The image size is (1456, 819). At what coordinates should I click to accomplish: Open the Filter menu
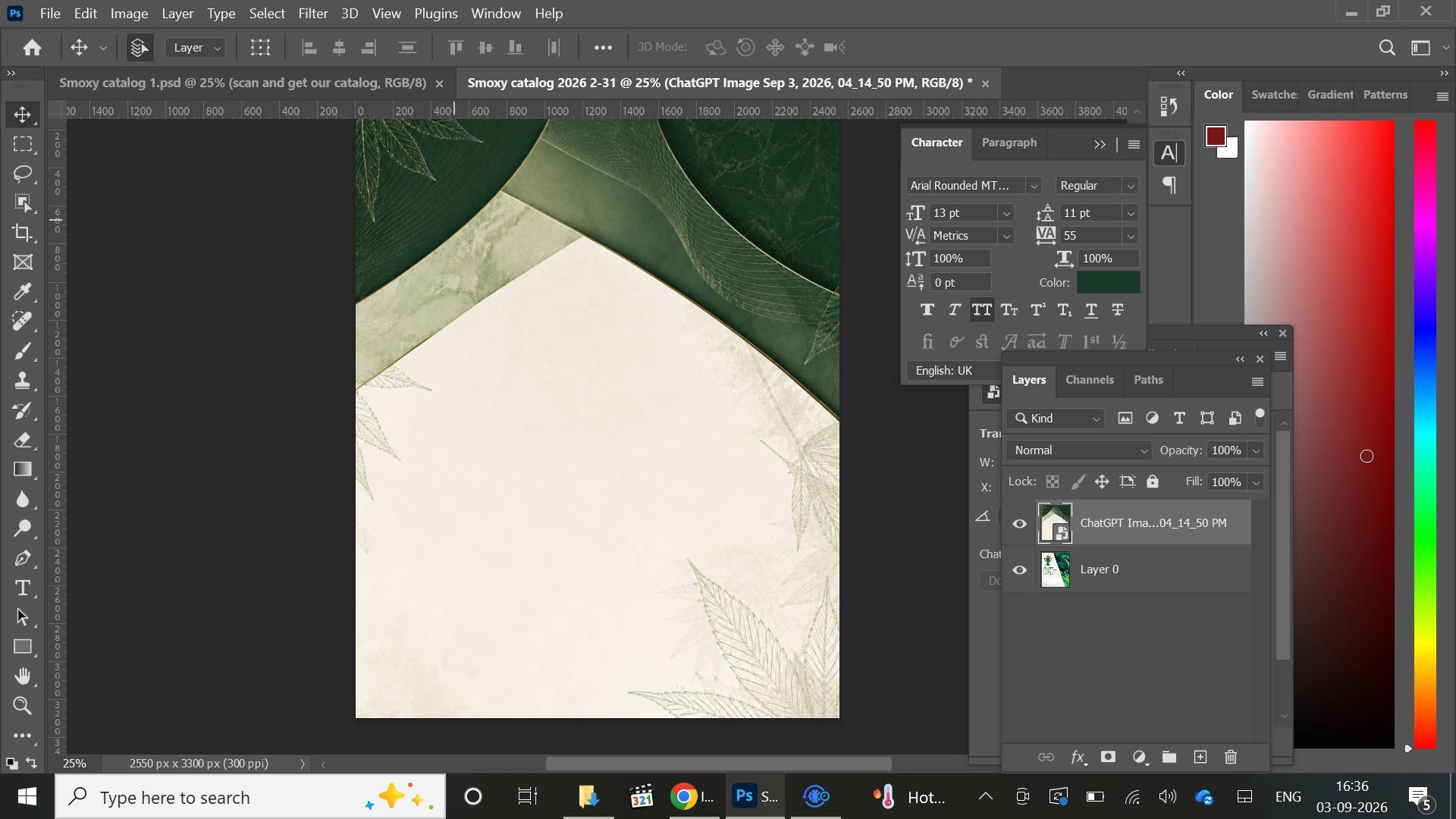pos(312,14)
